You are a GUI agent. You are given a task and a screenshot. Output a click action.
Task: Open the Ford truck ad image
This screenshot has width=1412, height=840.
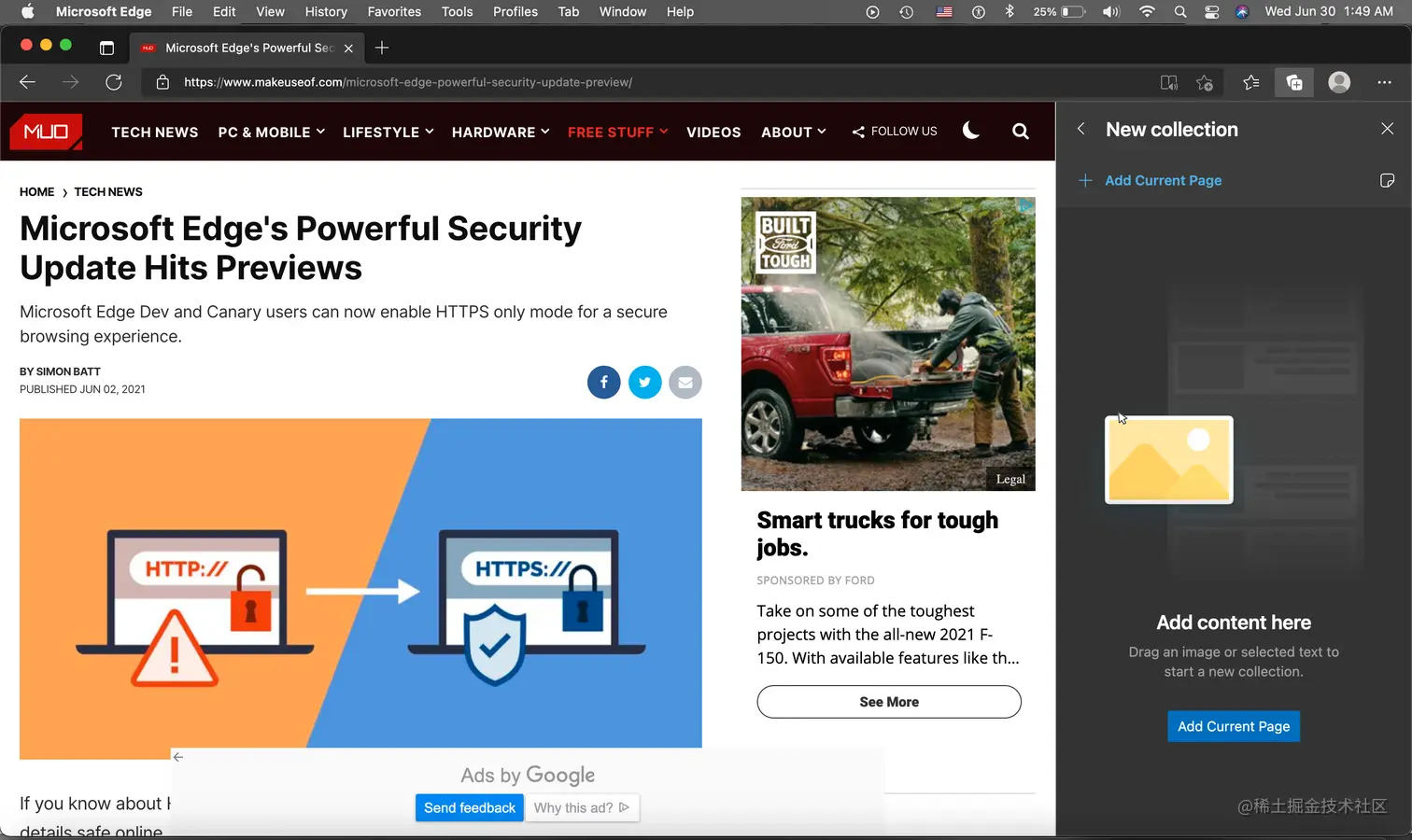pyautogui.click(x=888, y=343)
